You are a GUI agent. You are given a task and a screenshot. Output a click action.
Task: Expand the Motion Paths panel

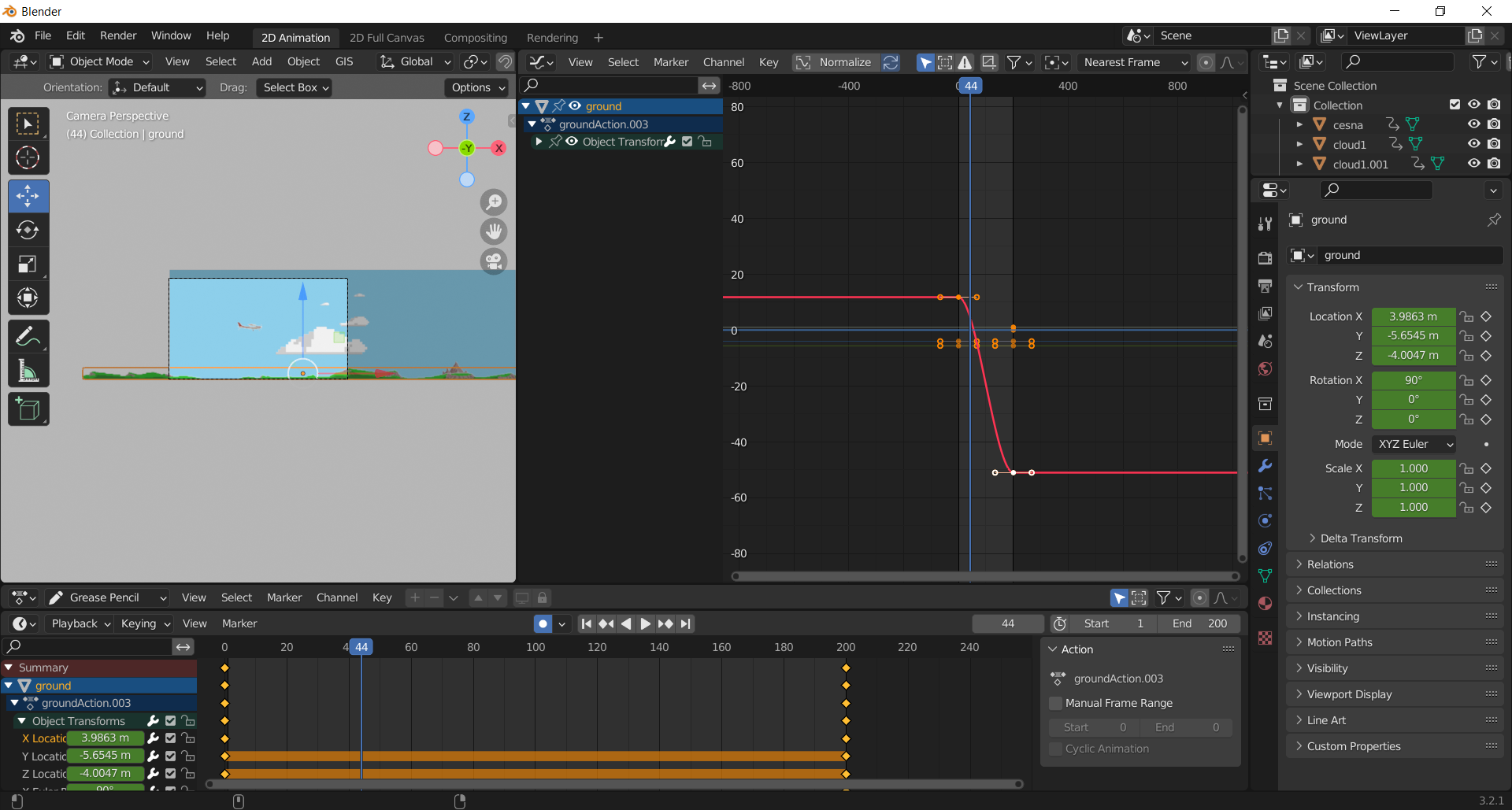coord(1395,642)
